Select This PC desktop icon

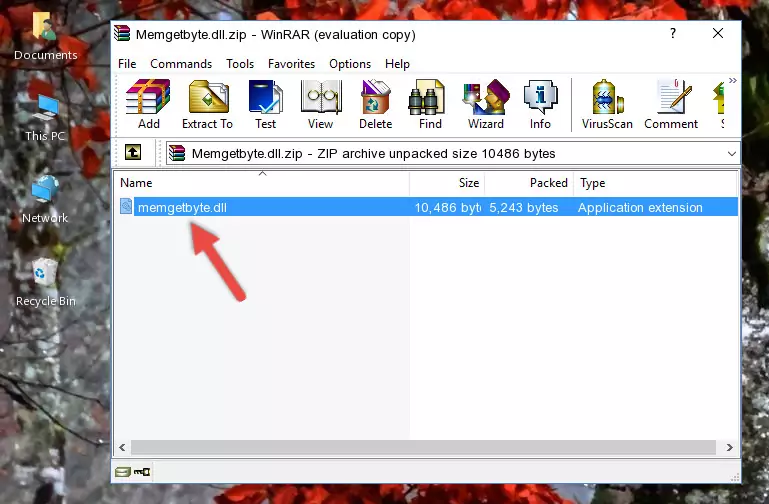pos(45,118)
